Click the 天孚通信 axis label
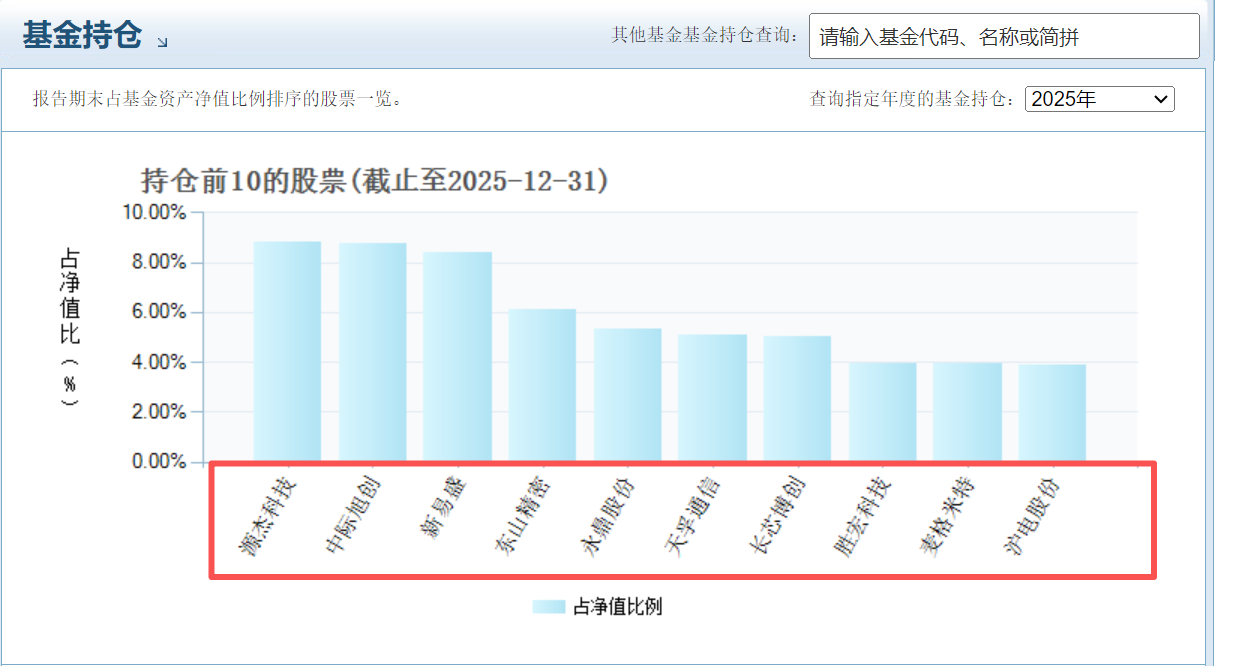 click(691, 516)
